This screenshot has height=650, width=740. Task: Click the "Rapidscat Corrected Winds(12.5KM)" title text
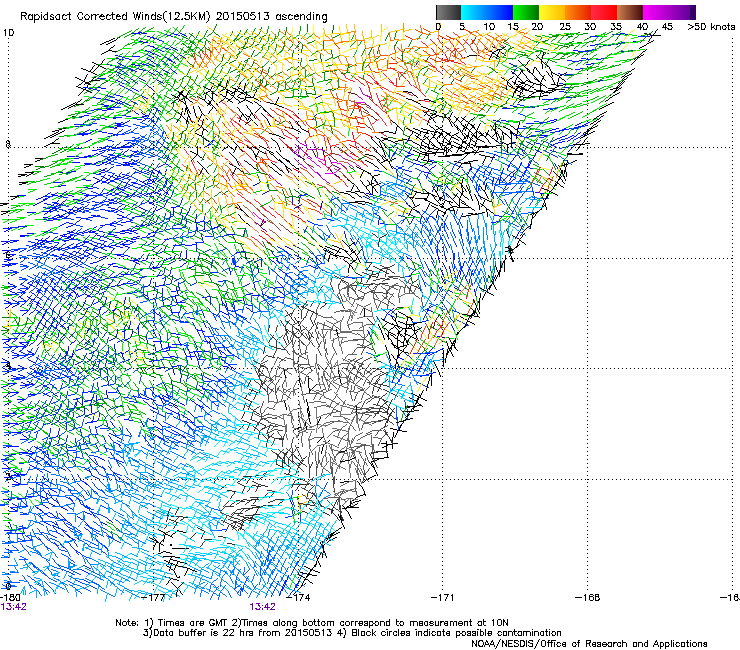[x=116, y=17]
